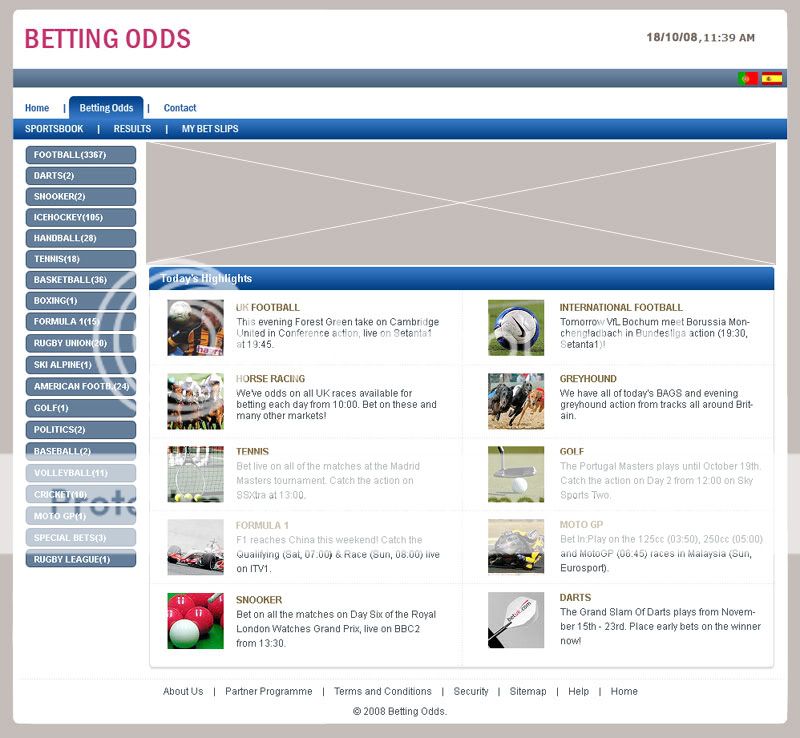Select AMERICAN FOOTB.(24) category
Viewport: 800px width, 738px height.
point(81,386)
